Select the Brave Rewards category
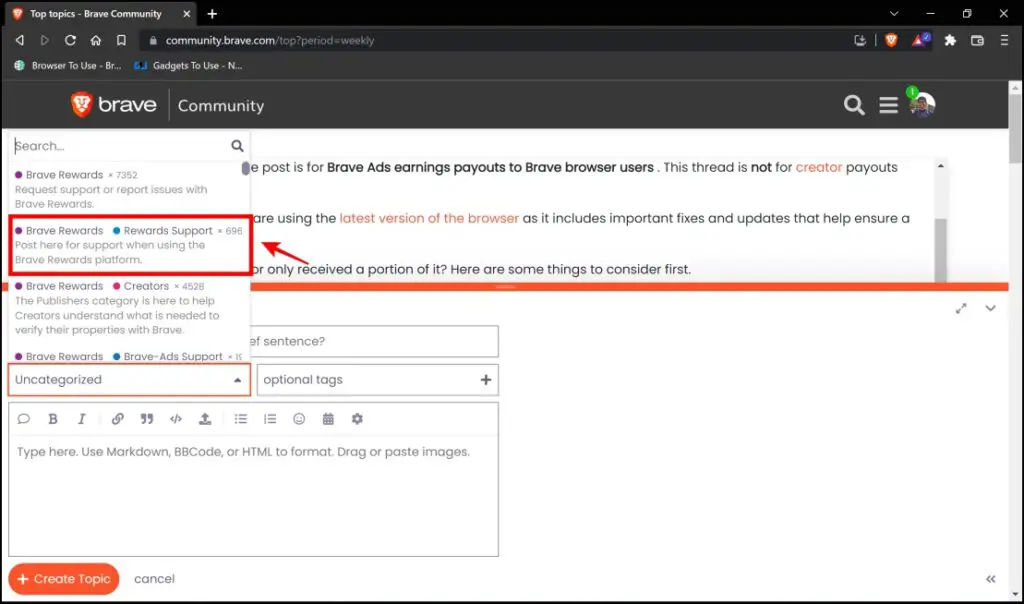This screenshot has width=1024, height=604. [129, 189]
